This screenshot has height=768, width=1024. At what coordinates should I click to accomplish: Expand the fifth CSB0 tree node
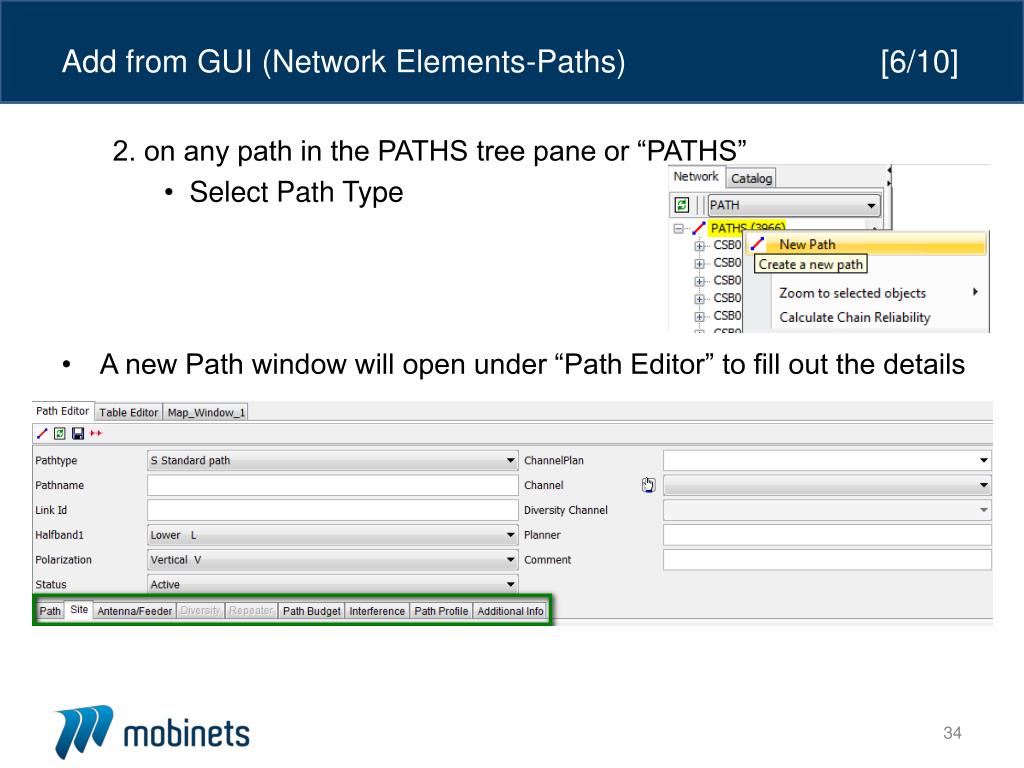(x=699, y=317)
